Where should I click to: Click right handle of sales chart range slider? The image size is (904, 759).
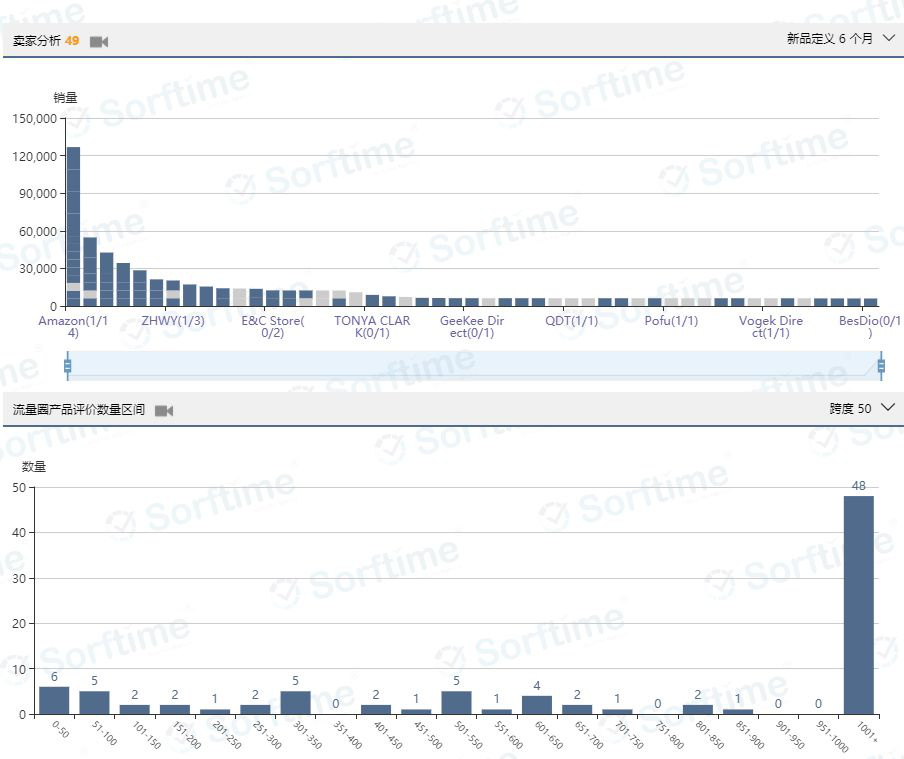(x=881, y=366)
